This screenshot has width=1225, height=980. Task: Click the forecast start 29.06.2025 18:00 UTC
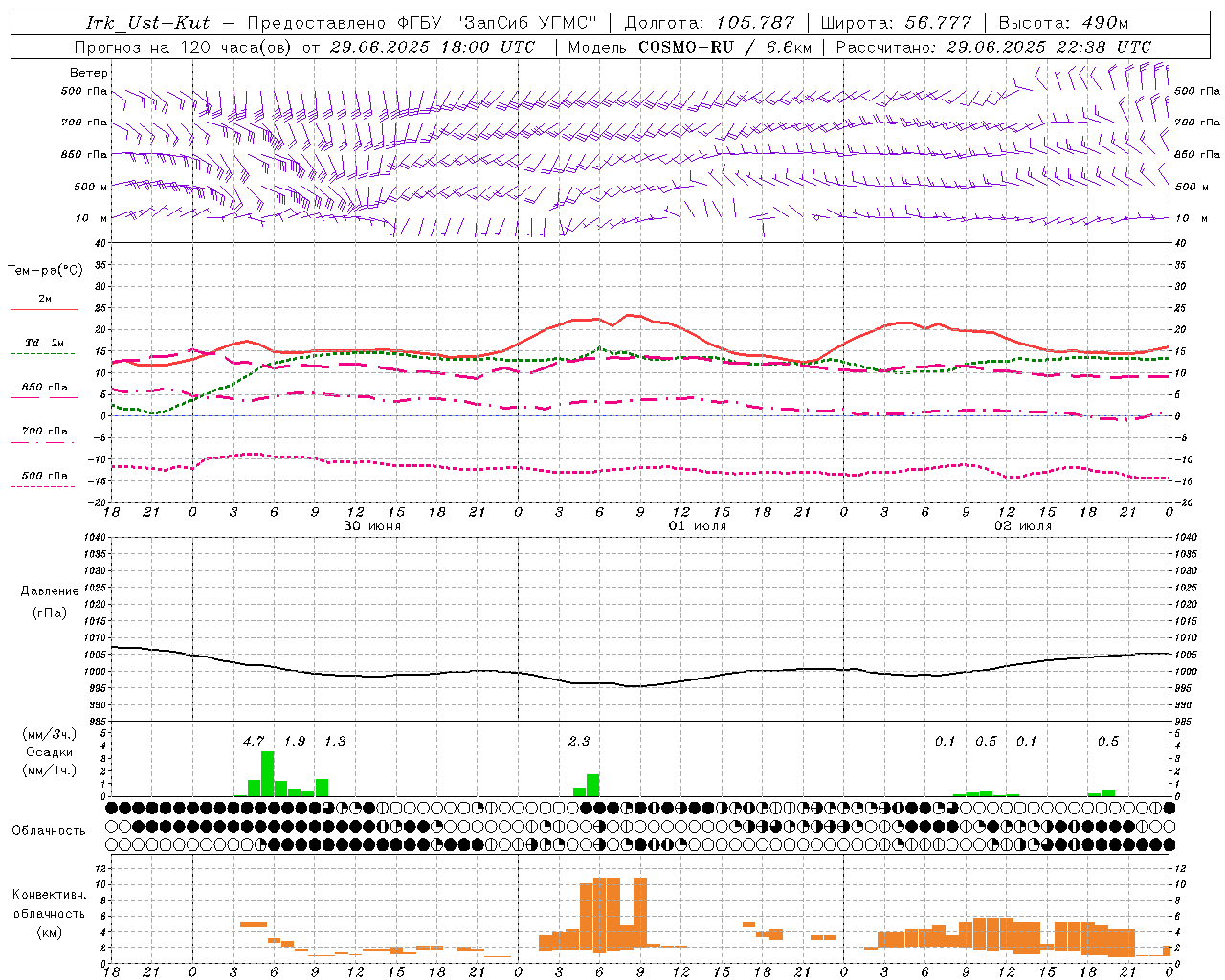[432, 47]
